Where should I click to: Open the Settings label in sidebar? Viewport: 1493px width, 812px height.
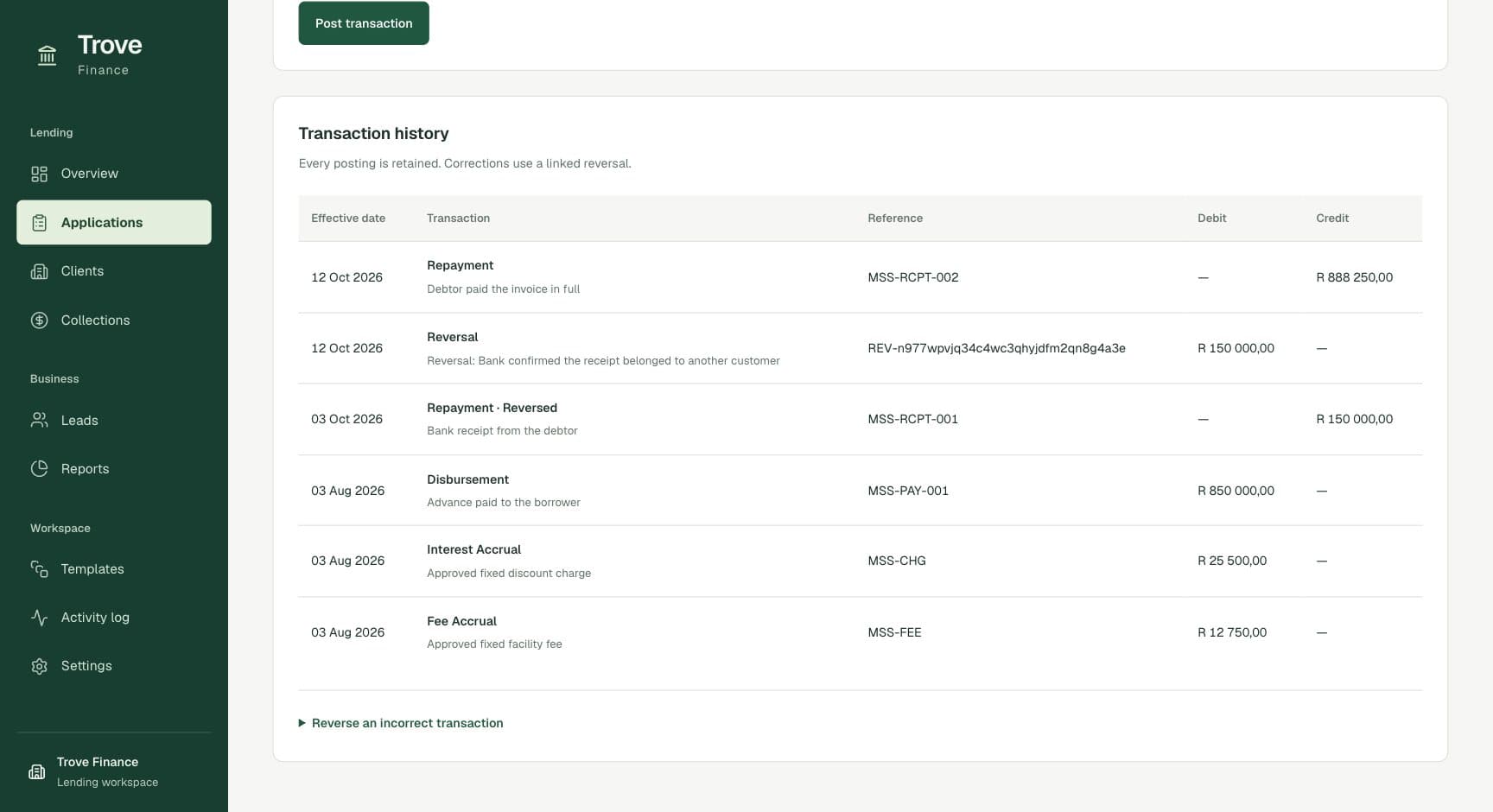click(86, 666)
